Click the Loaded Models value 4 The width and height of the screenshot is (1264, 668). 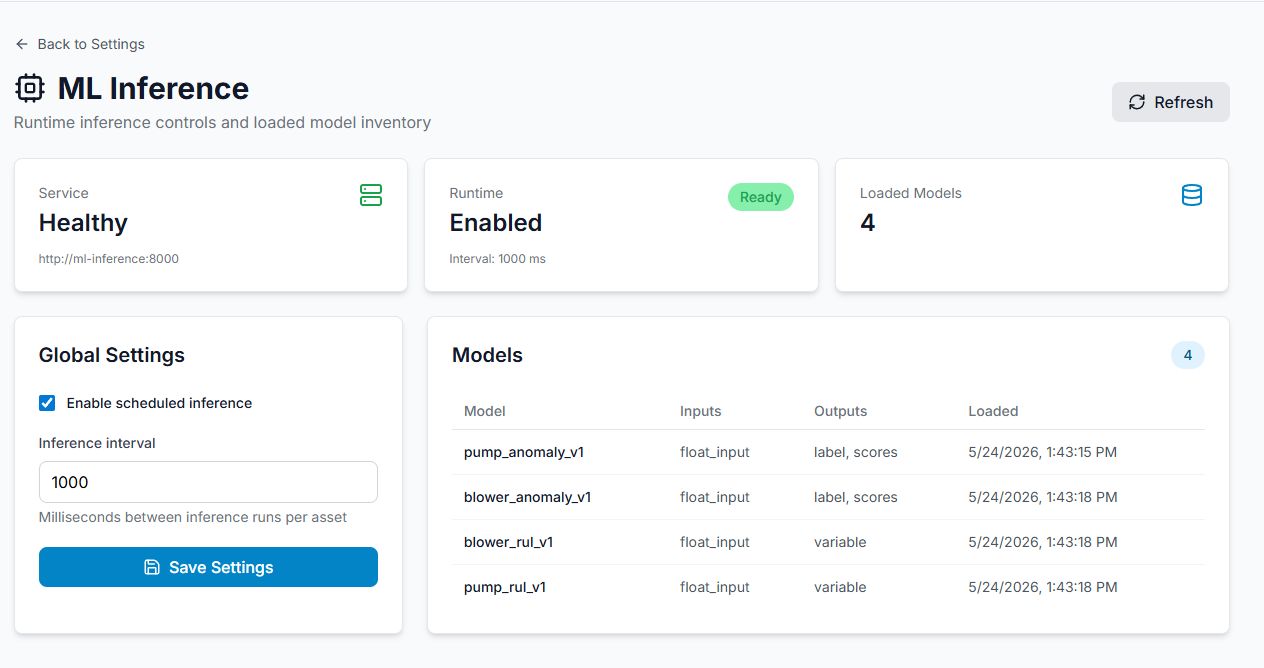(x=868, y=222)
